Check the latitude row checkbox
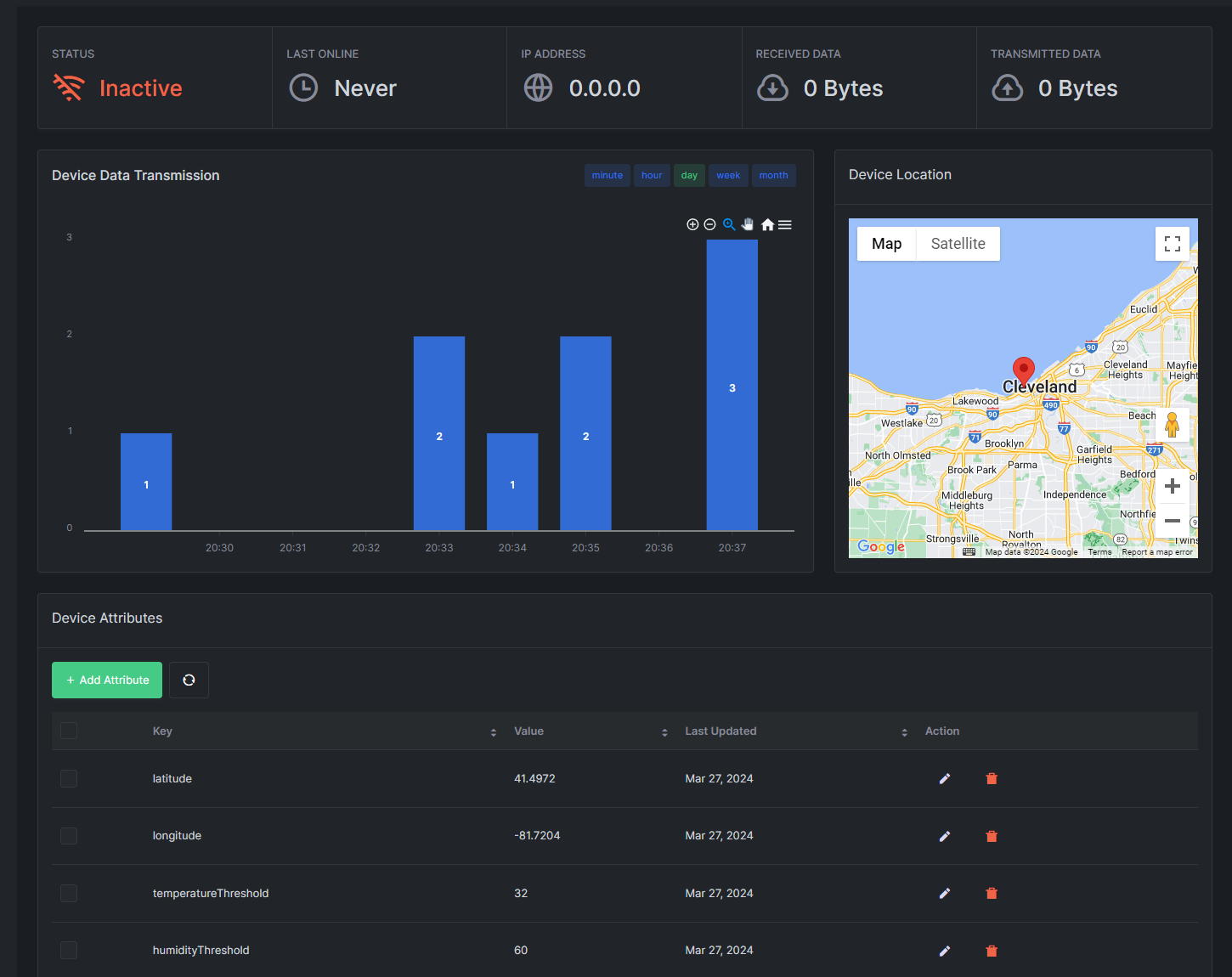This screenshot has width=1232, height=977. 69,778
